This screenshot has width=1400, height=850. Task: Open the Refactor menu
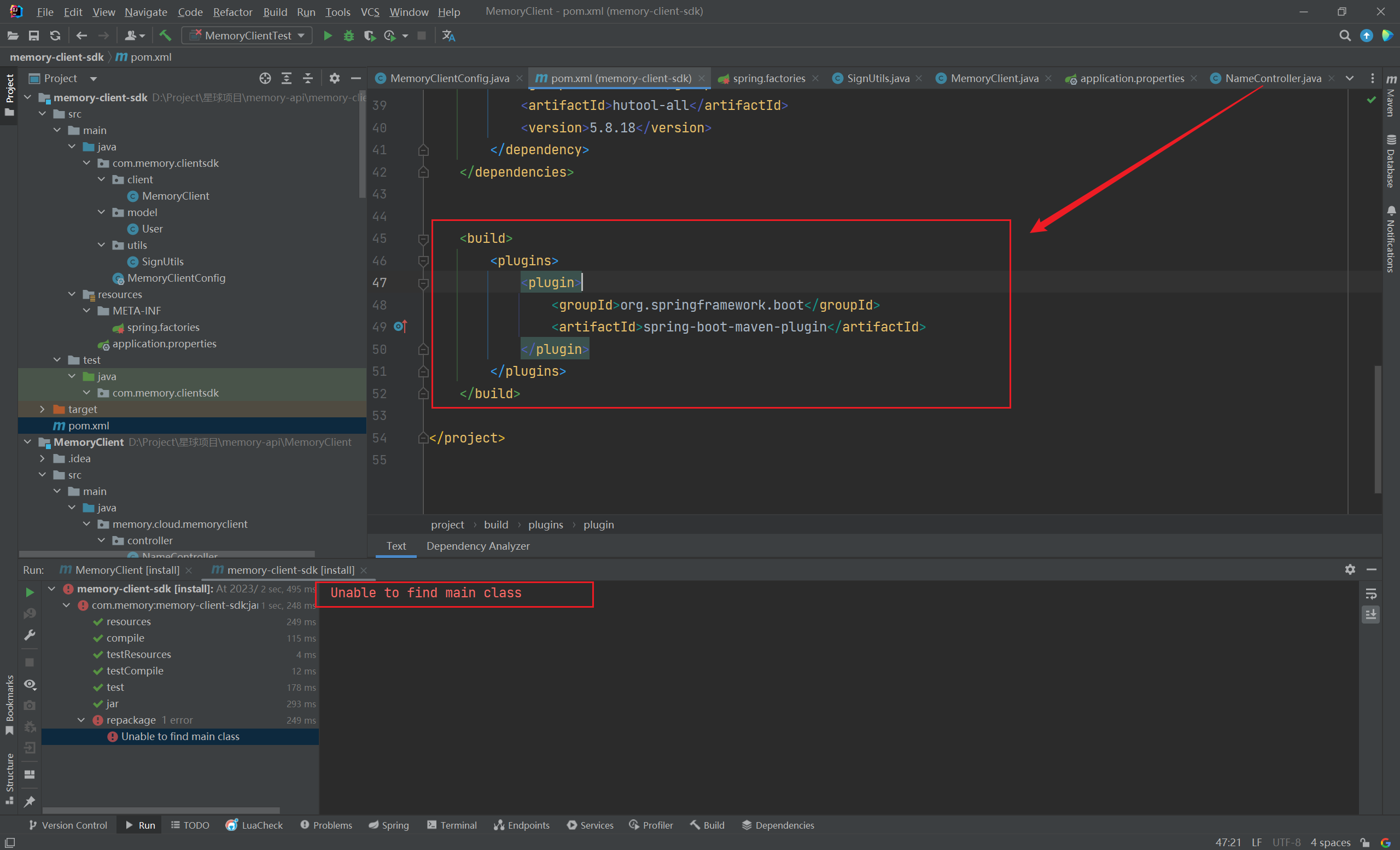tap(232, 11)
